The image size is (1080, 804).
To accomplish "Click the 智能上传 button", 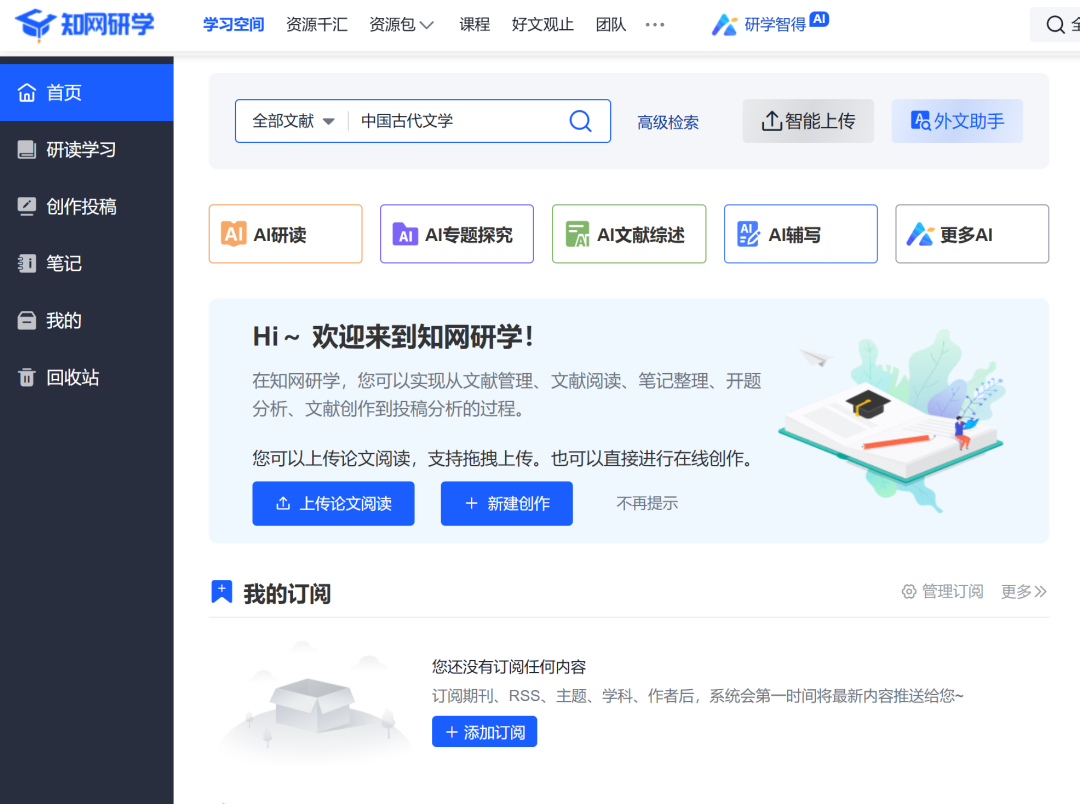I will tap(808, 121).
